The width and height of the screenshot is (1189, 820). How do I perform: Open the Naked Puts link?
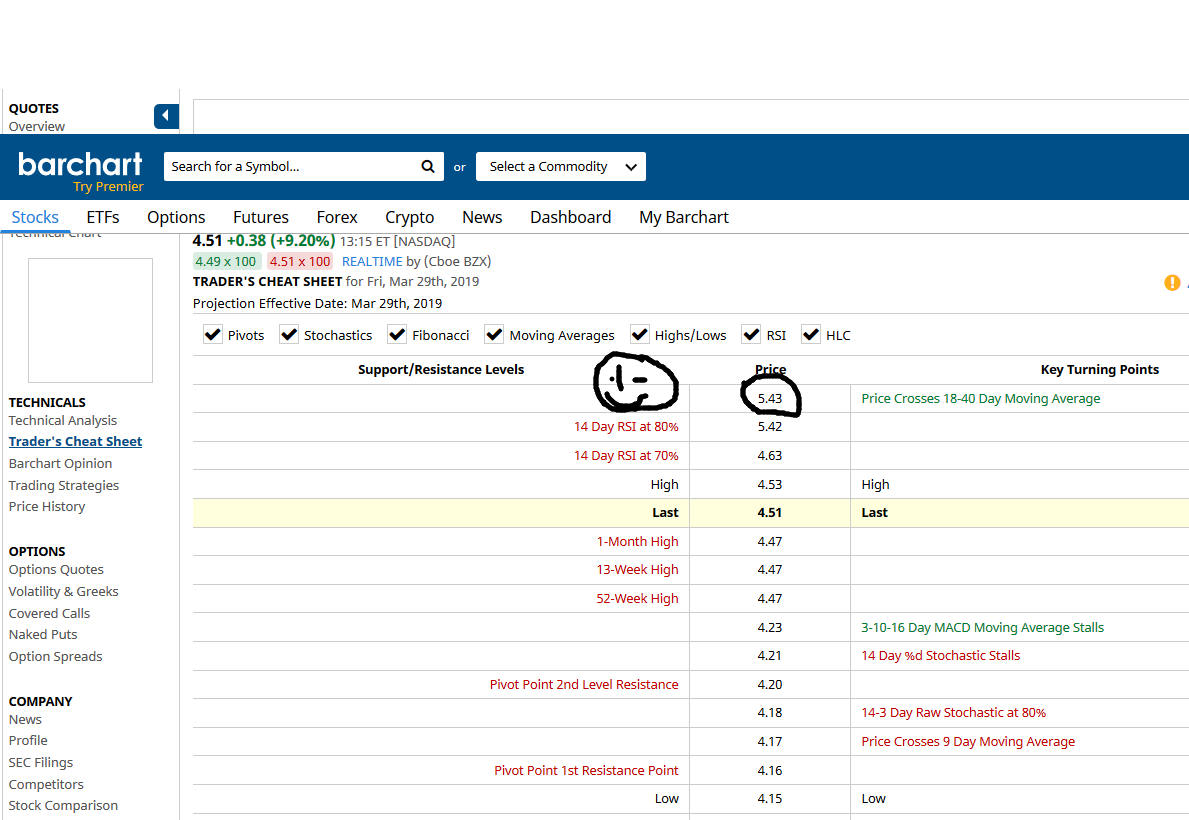[x=43, y=634]
